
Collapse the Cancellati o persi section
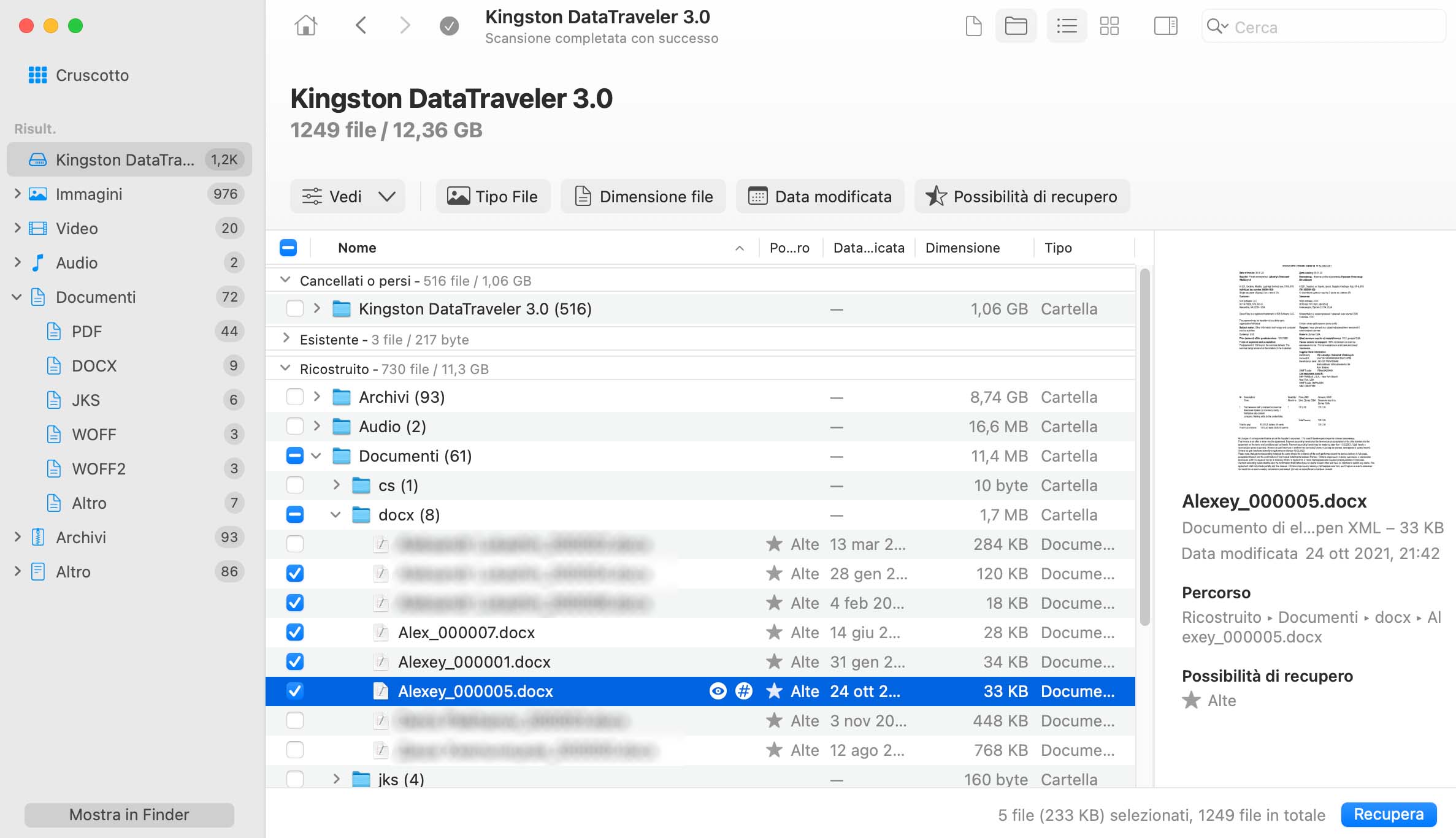(285, 280)
